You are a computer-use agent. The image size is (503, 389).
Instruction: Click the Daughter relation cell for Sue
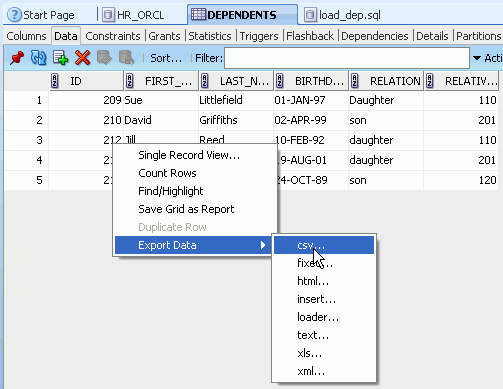(x=386, y=100)
